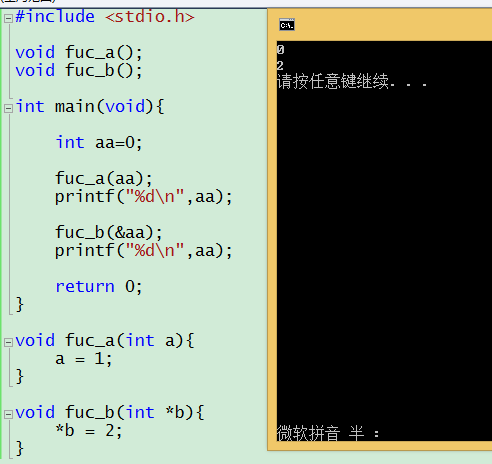Image resolution: width=492 pixels, height=464 pixels.
Task: Collapse the fuc_a function fold marker
Action: pos(8,342)
